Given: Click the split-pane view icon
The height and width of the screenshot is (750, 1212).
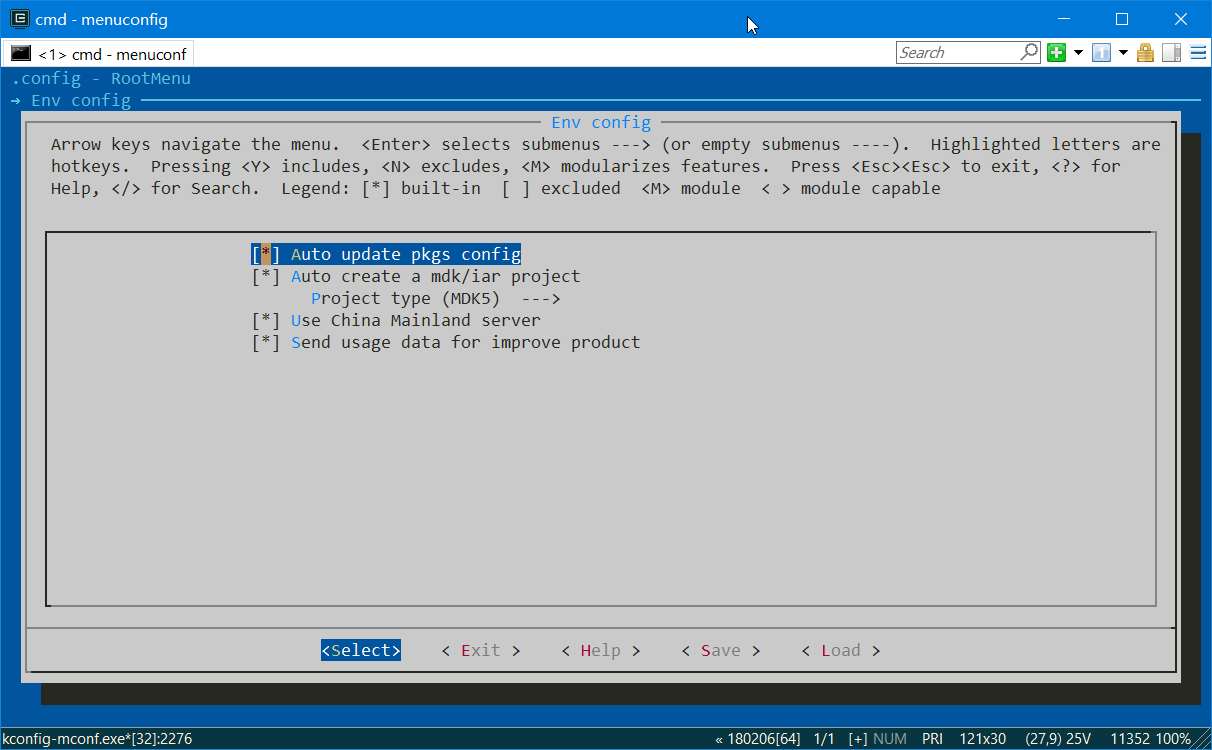Looking at the screenshot, I should 1170,52.
